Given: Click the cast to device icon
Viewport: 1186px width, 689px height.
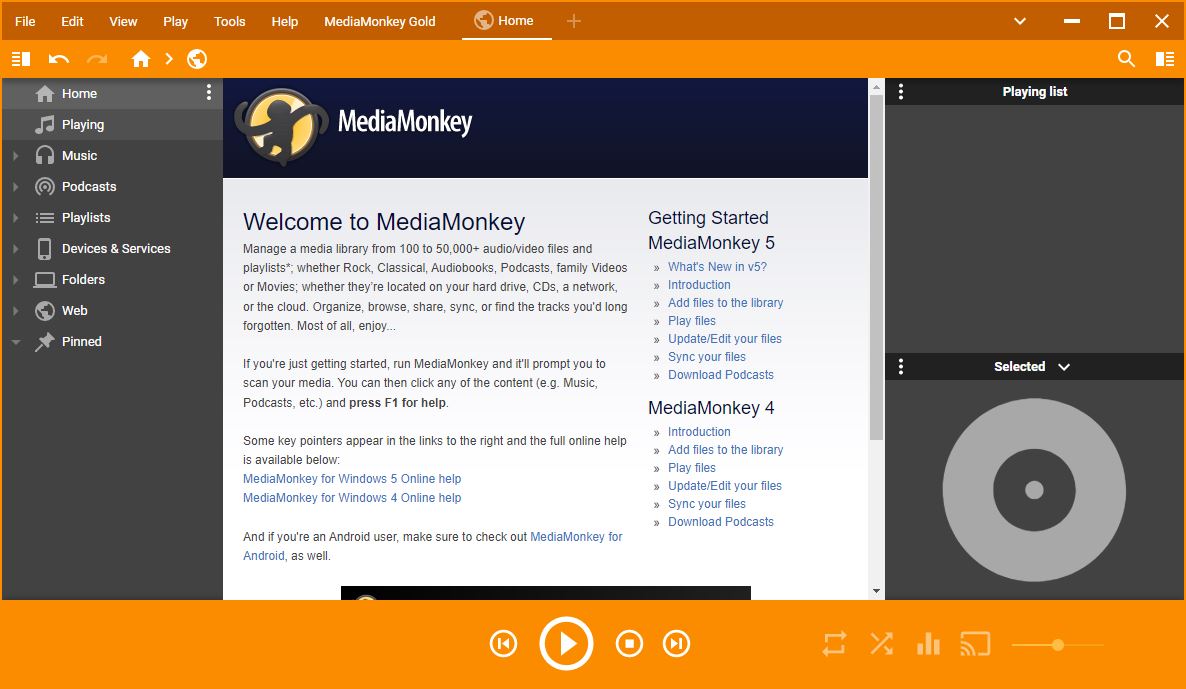Looking at the screenshot, I should (975, 644).
